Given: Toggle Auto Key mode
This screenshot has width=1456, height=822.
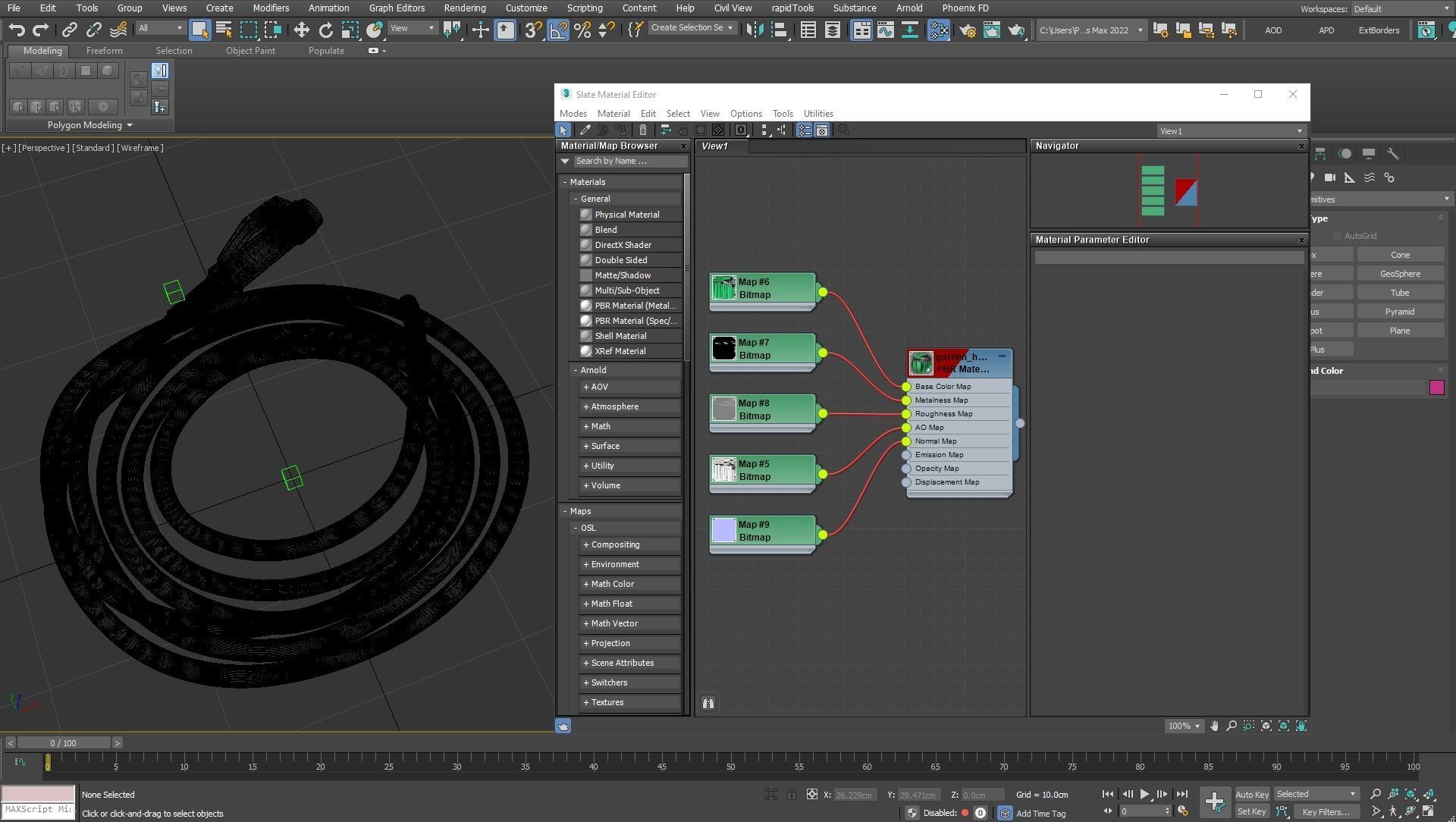Looking at the screenshot, I should click(1251, 794).
